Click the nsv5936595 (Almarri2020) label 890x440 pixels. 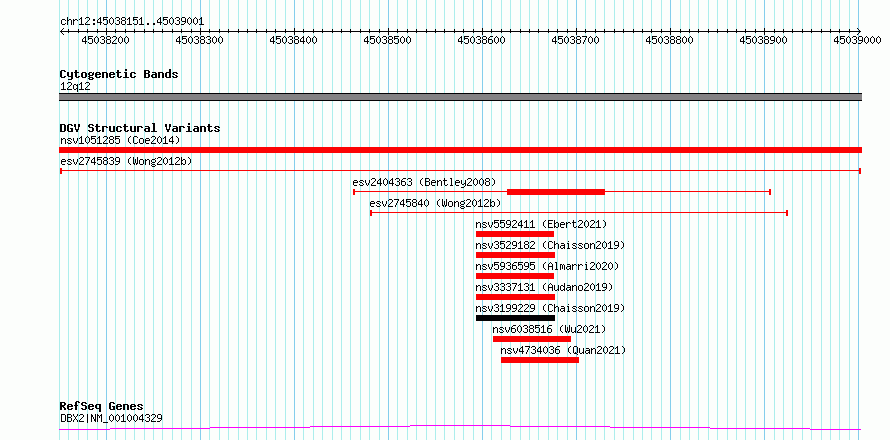547,266
